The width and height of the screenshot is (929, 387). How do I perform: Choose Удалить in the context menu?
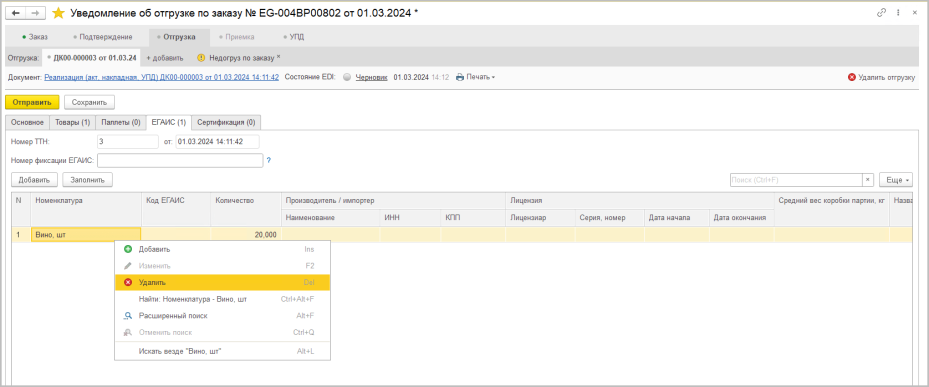(222, 283)
